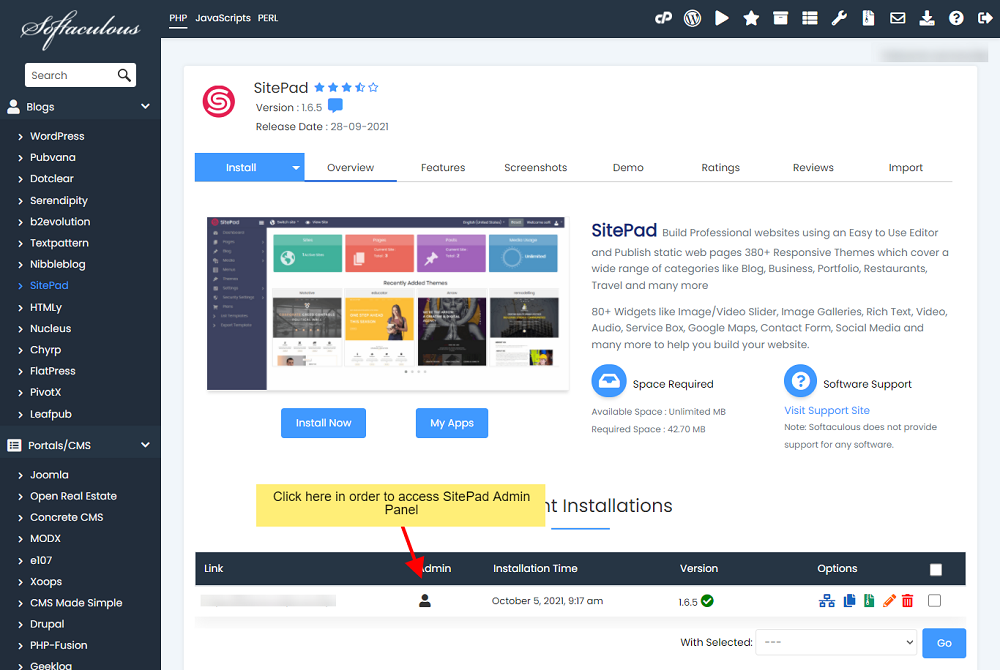Select the highlighted SitePad sidebar entry
The height and width of the screenshot is (670, 1000).
49,286
